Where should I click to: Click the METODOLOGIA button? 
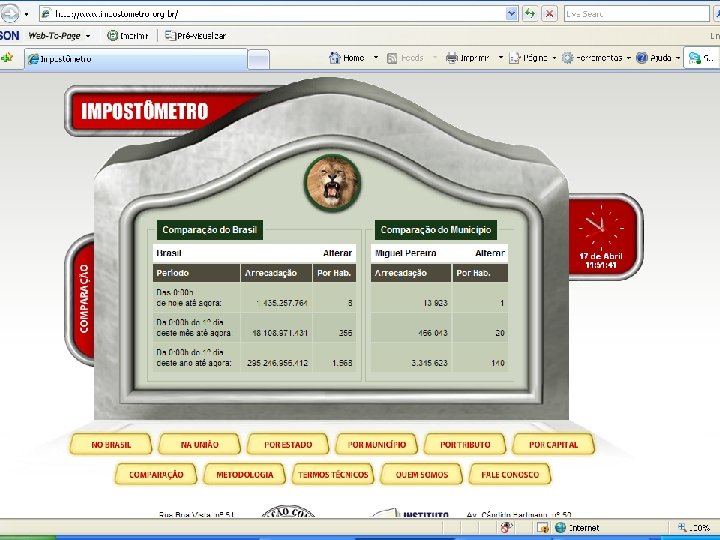(244, 474)
